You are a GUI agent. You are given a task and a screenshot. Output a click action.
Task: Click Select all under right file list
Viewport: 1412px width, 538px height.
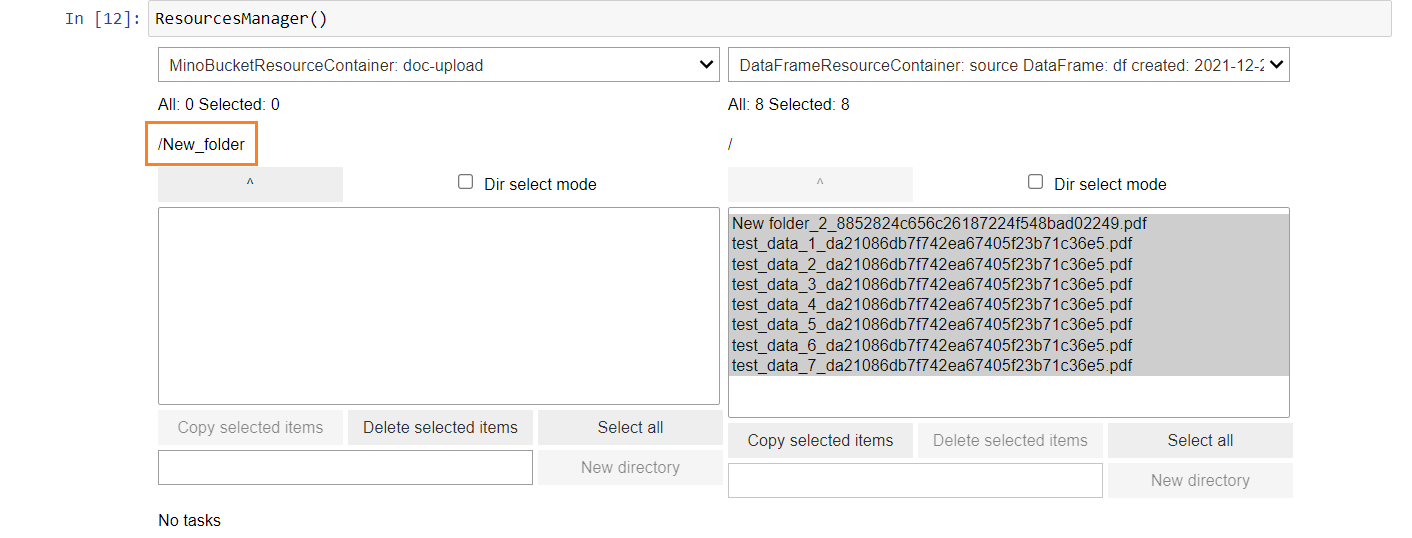click(x=1200, y=440)
